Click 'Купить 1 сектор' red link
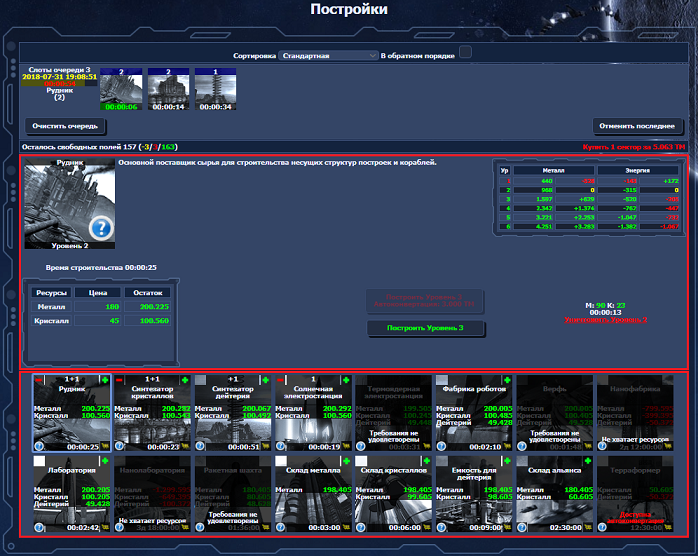Image resolution: width=698 pixels, height=556 pixels. point(636,147)
